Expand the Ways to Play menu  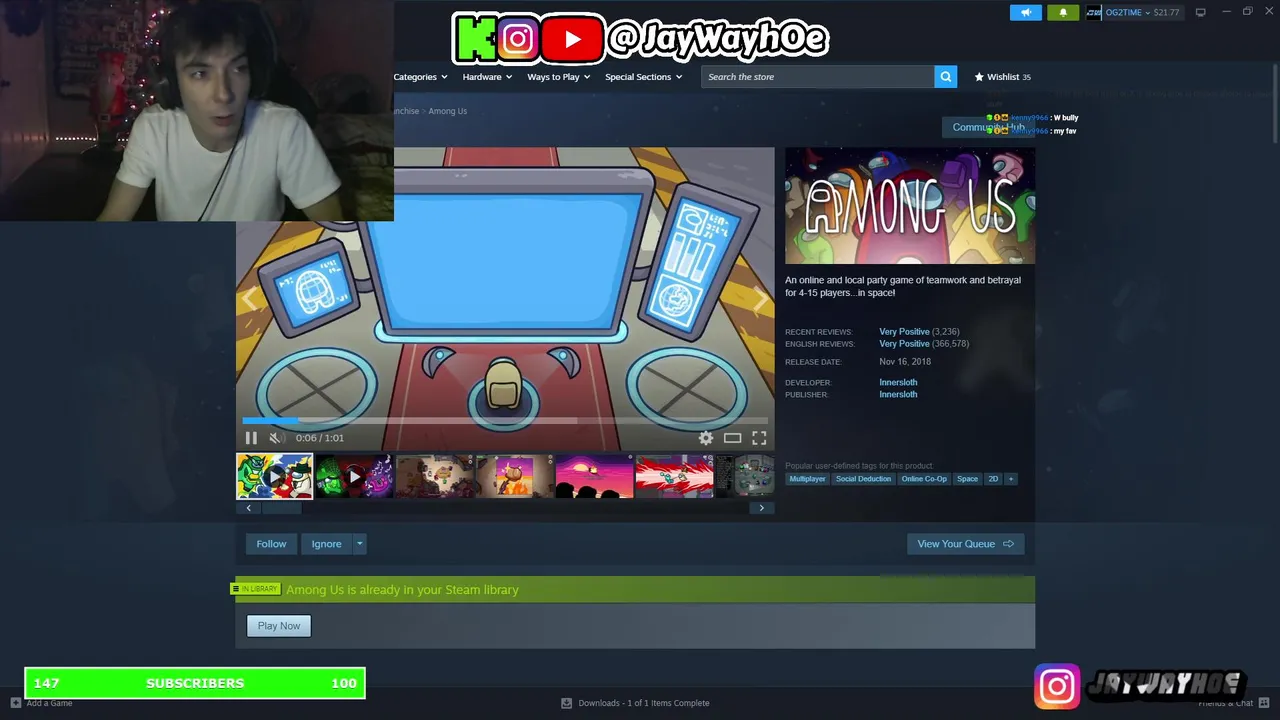coord(558,77)
